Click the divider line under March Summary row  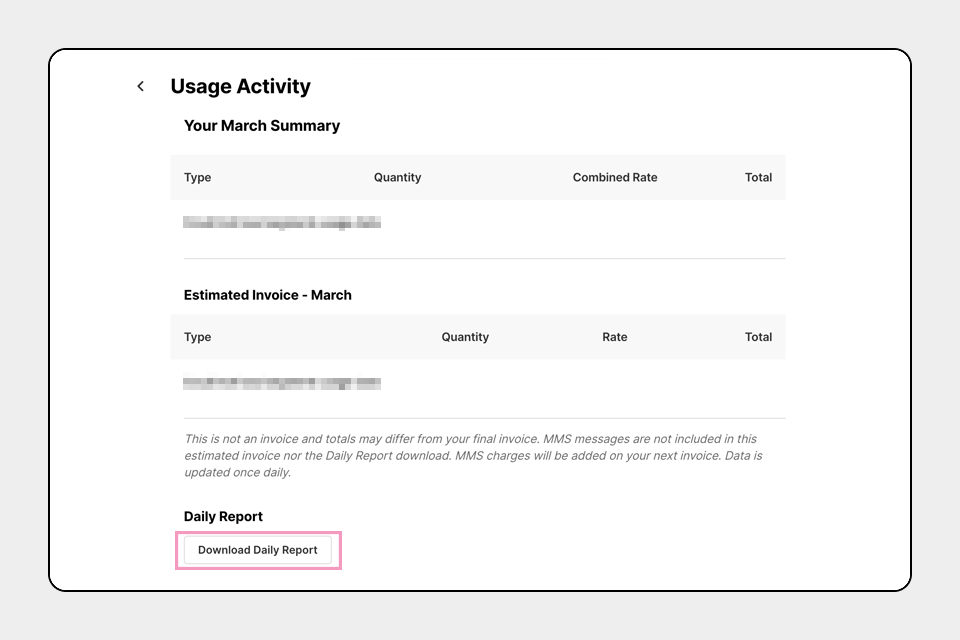click(484, 259)
